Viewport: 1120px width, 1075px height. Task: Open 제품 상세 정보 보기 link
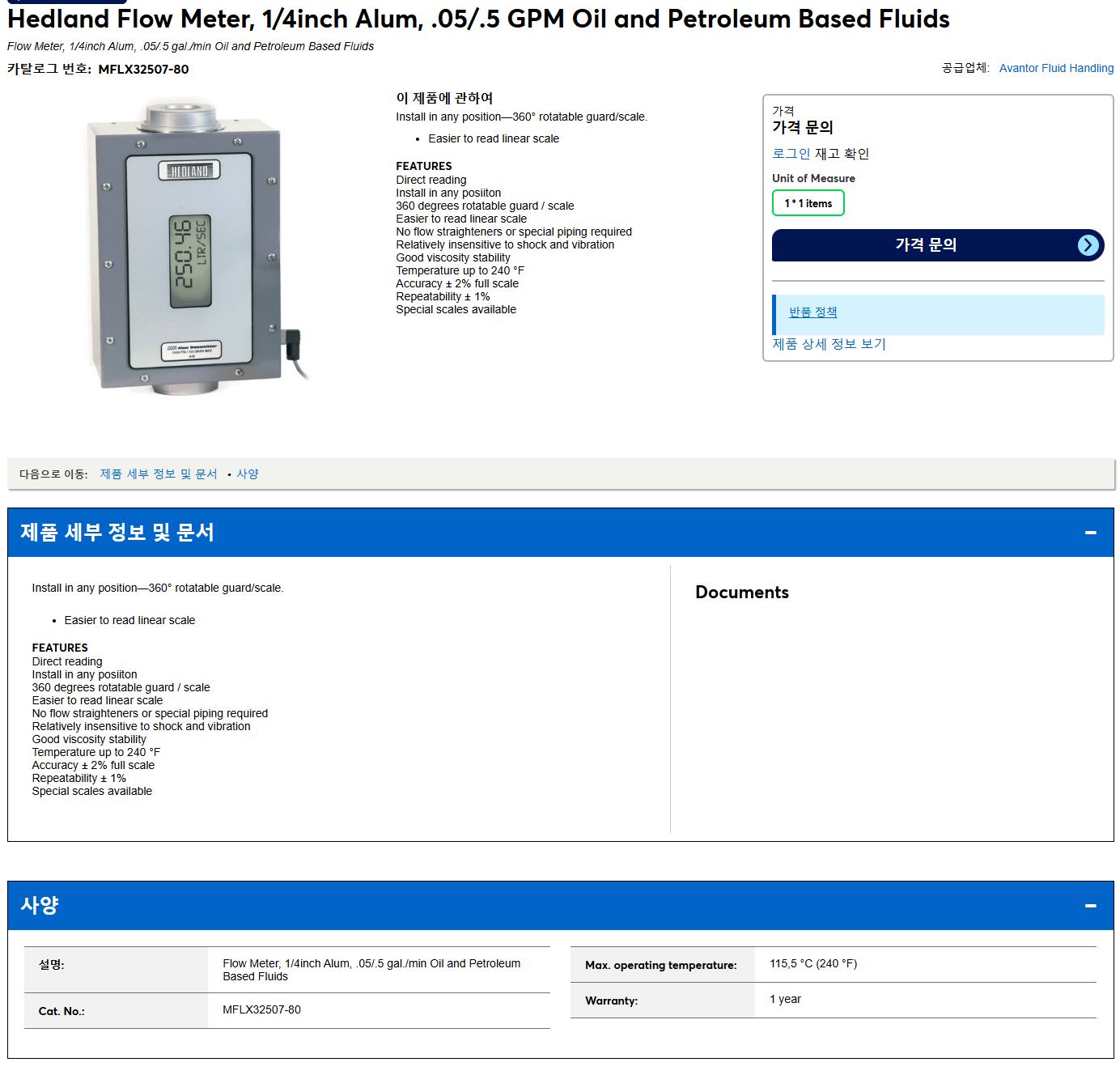(x=829, y=344)
